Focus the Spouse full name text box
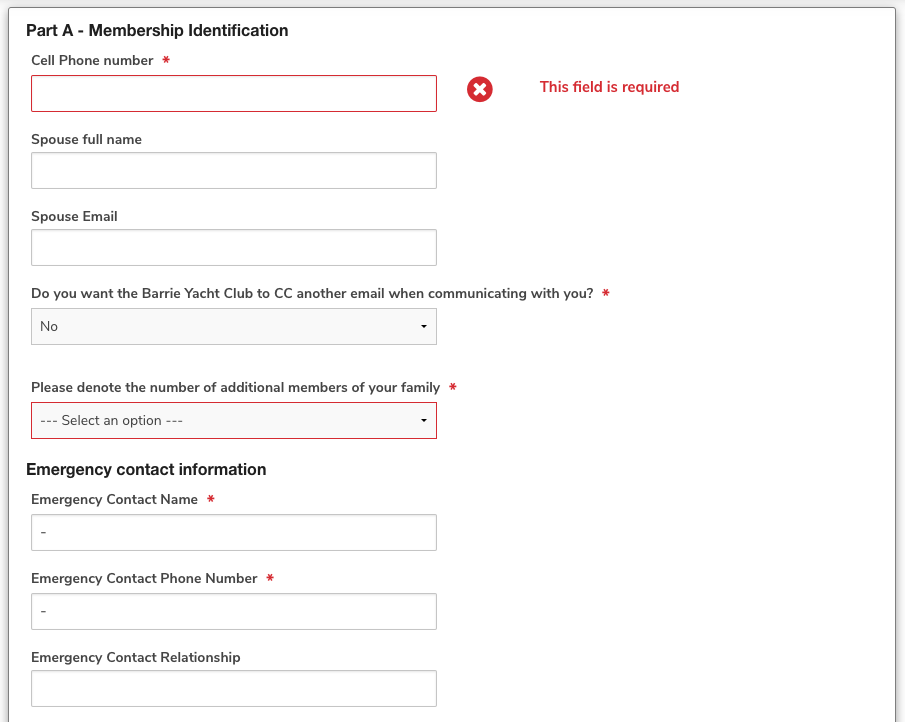Screen dimensions: 905x722 [233, 170]
